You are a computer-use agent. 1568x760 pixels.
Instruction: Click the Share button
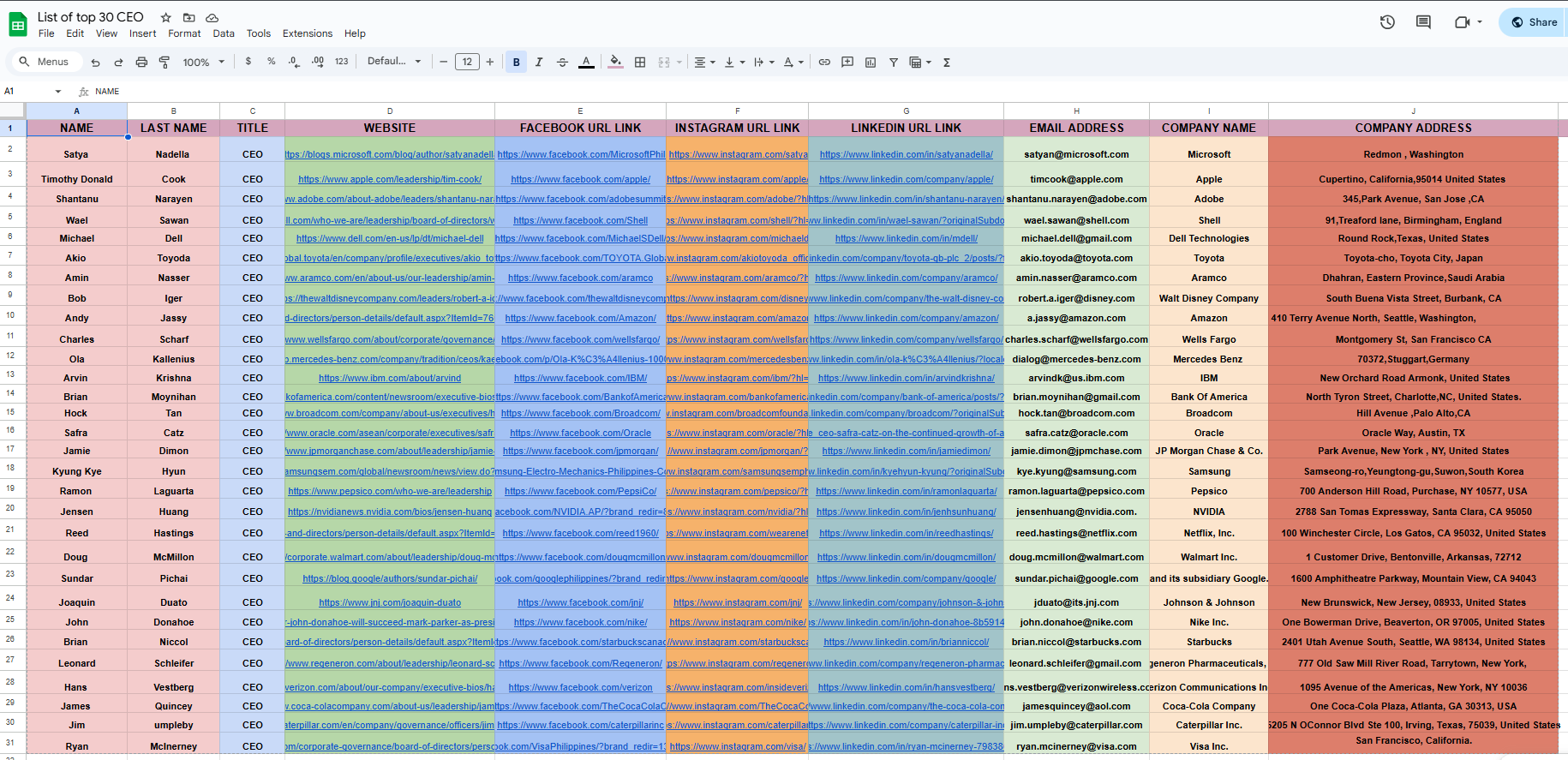(x=1534, y=22)
